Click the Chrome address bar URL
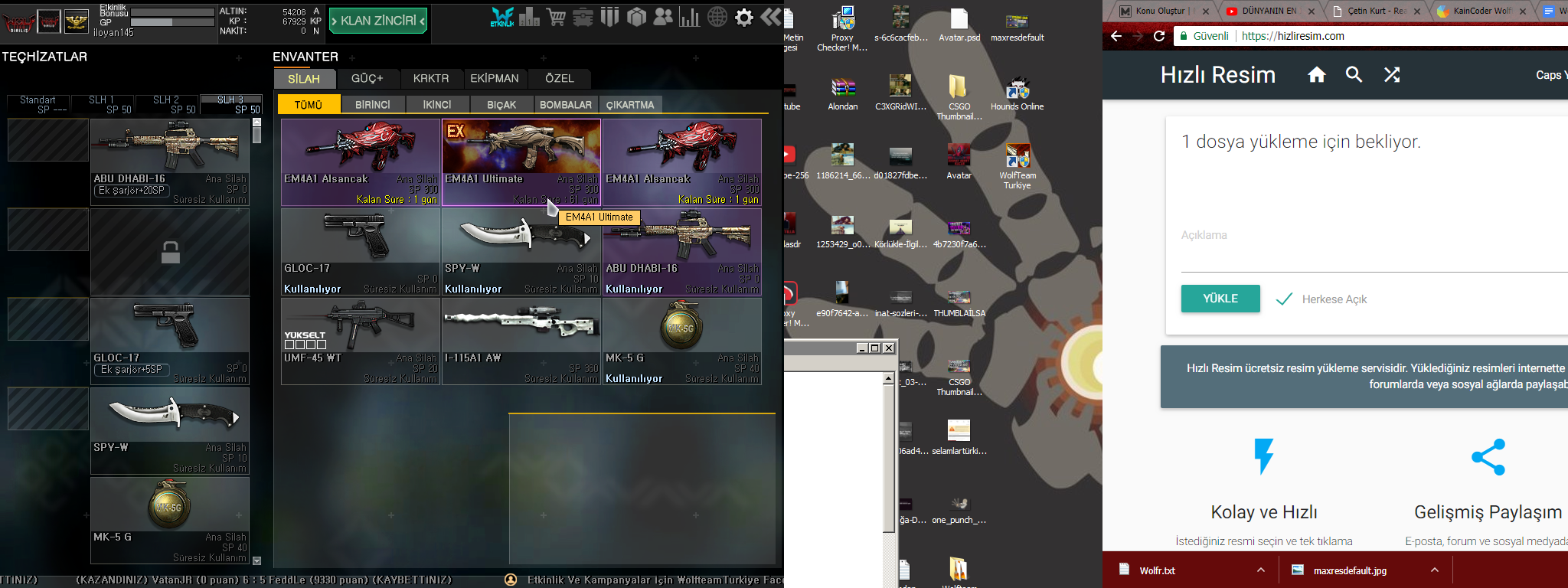1568x588 pixels. (1293, 36)
